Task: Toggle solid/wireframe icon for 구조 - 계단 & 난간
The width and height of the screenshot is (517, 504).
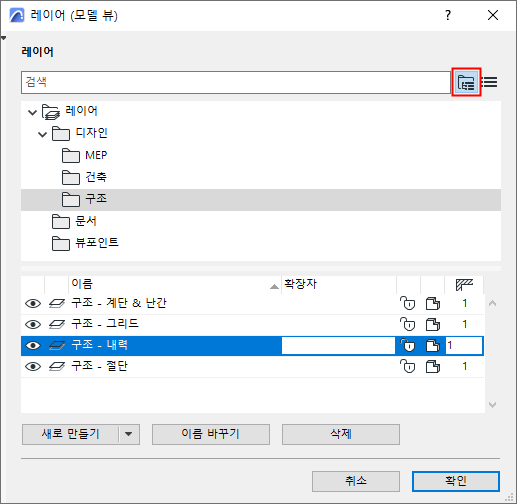Action: 433,304
